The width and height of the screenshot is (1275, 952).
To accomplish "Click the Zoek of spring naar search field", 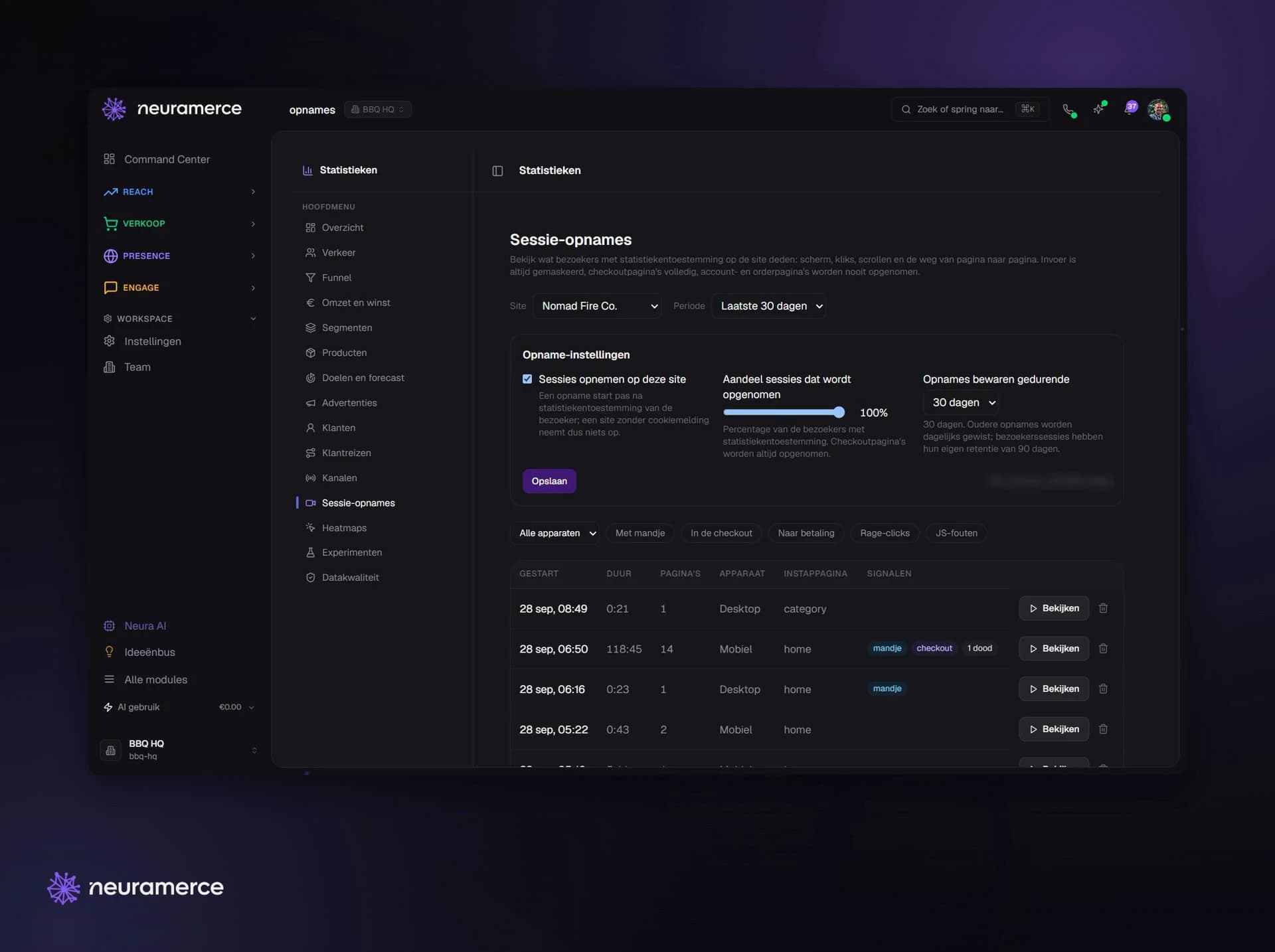I will (x=970, y=110).
